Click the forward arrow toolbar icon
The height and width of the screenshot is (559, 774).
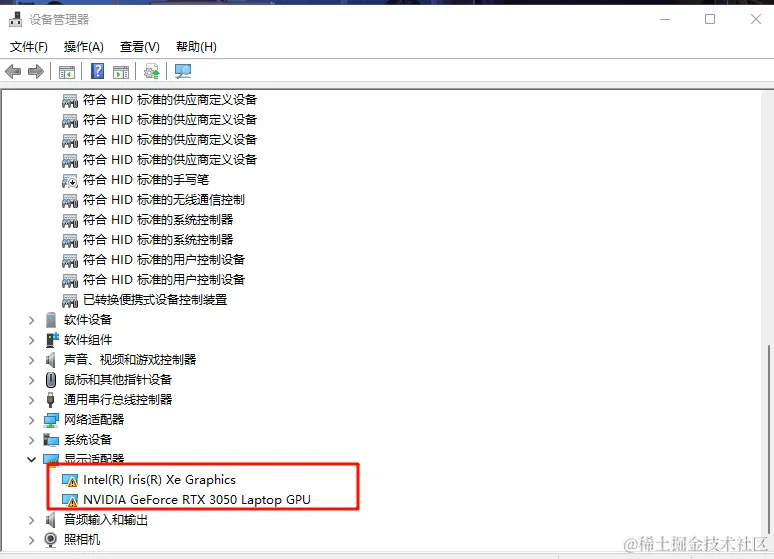click(36, 72)
